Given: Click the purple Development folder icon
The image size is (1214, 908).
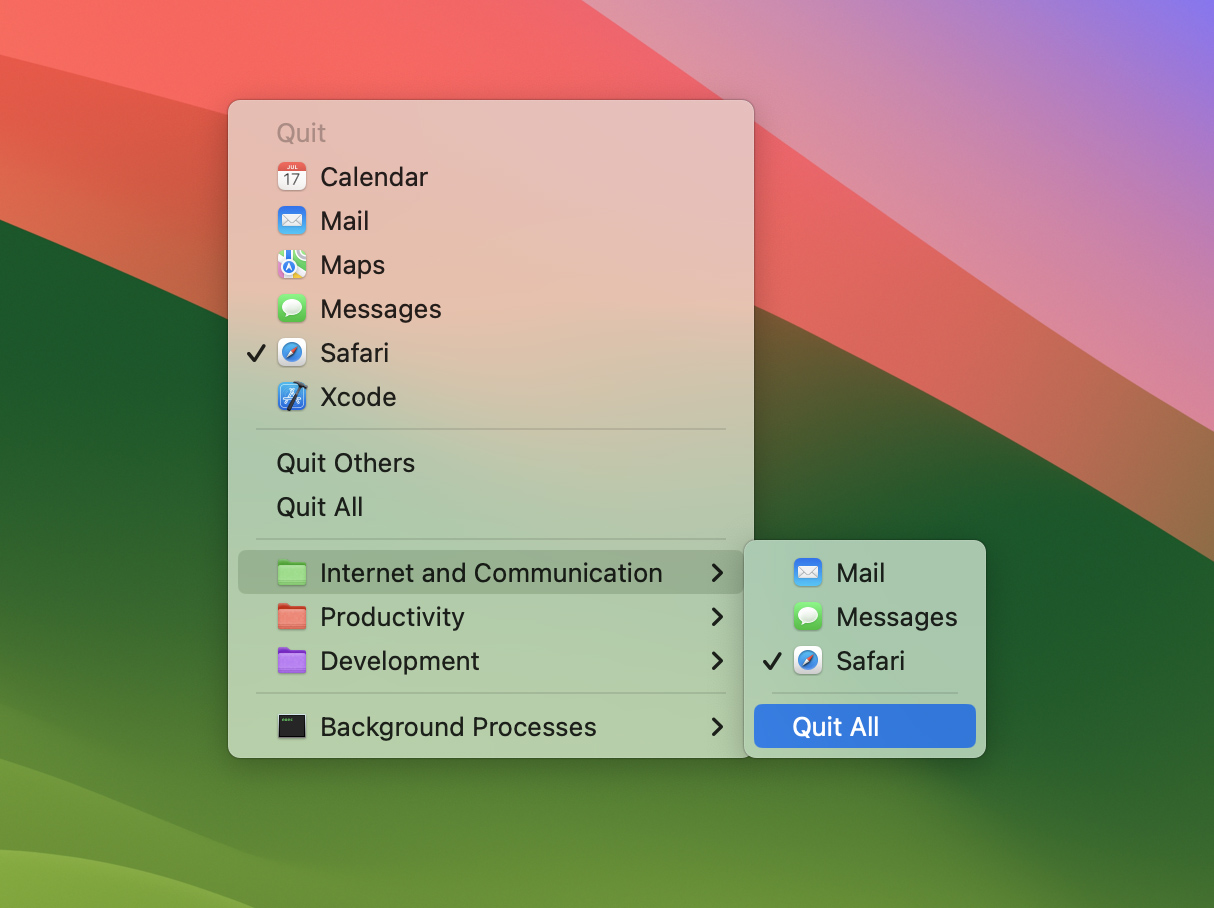Looking at the screenshot, I should pyautogui.click(x=292, y=661).
